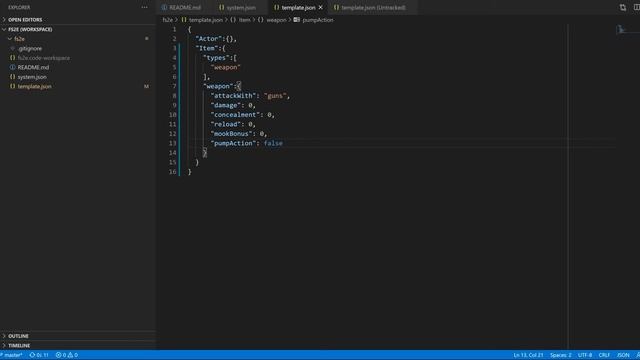The width and height of the screenshot is (640, 360).
Task: Expand the Timeline panel
Action: [78, 345]
